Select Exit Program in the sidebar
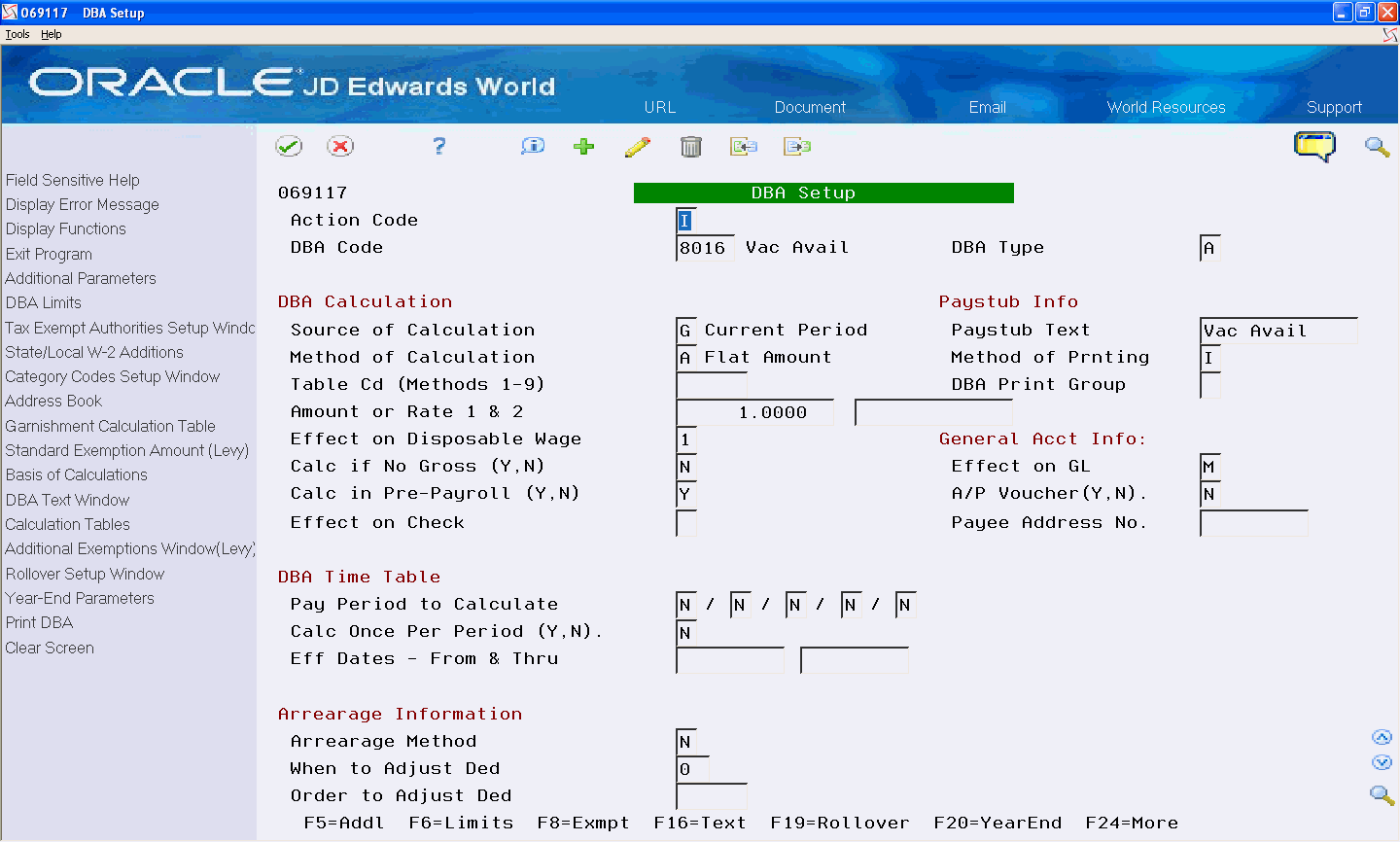Viewport: 1400px width, 842px height. [x=49, y=254]
